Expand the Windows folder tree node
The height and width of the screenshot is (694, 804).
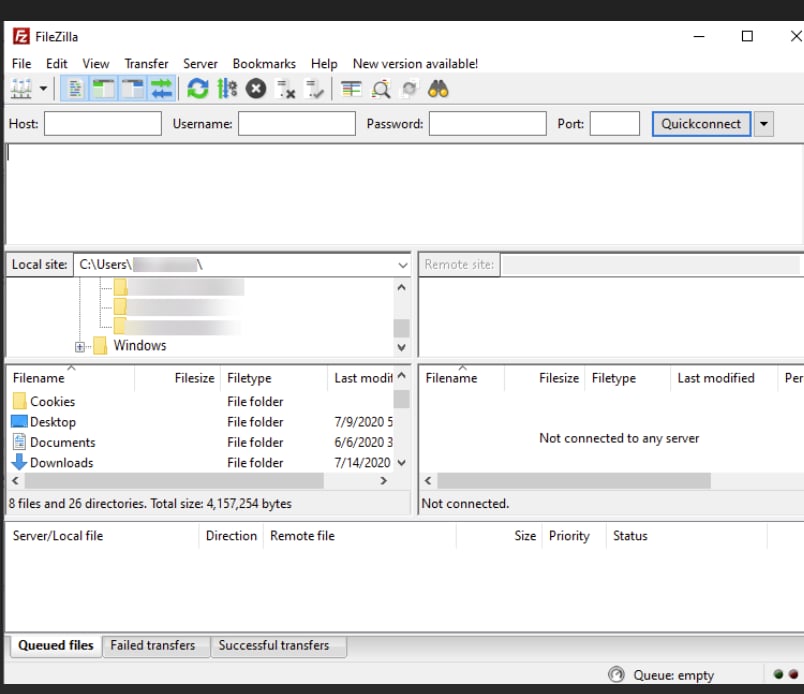[x=80, y=347]
